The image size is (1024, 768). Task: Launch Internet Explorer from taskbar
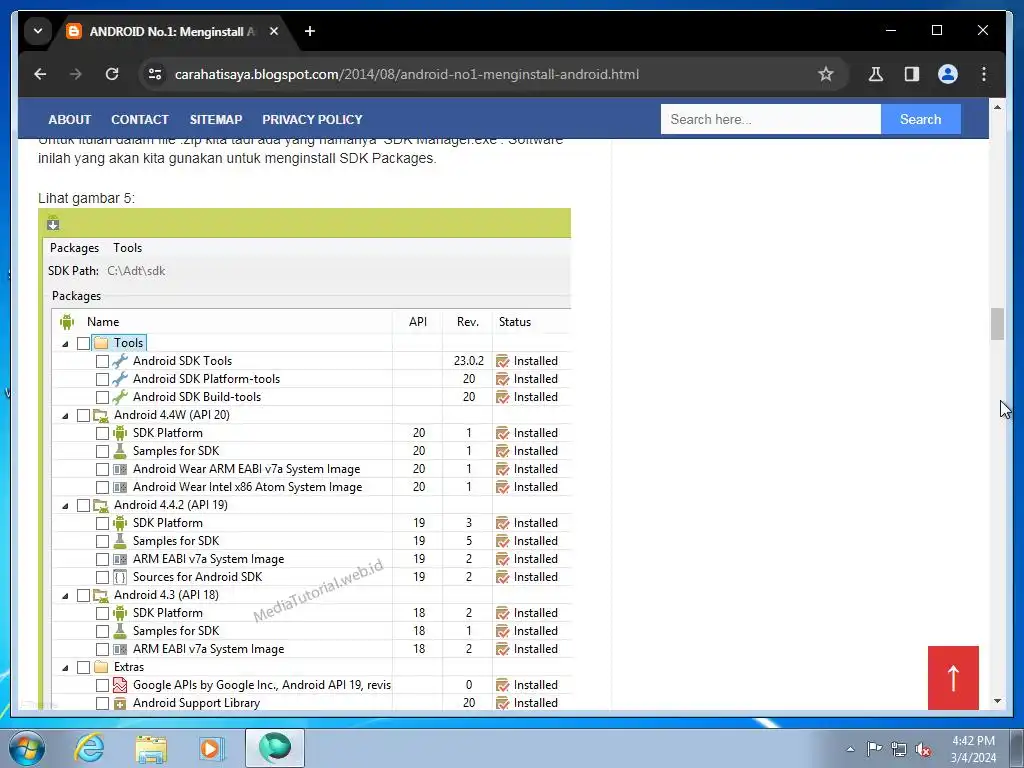pyautogui.click(x=89, y=748)
